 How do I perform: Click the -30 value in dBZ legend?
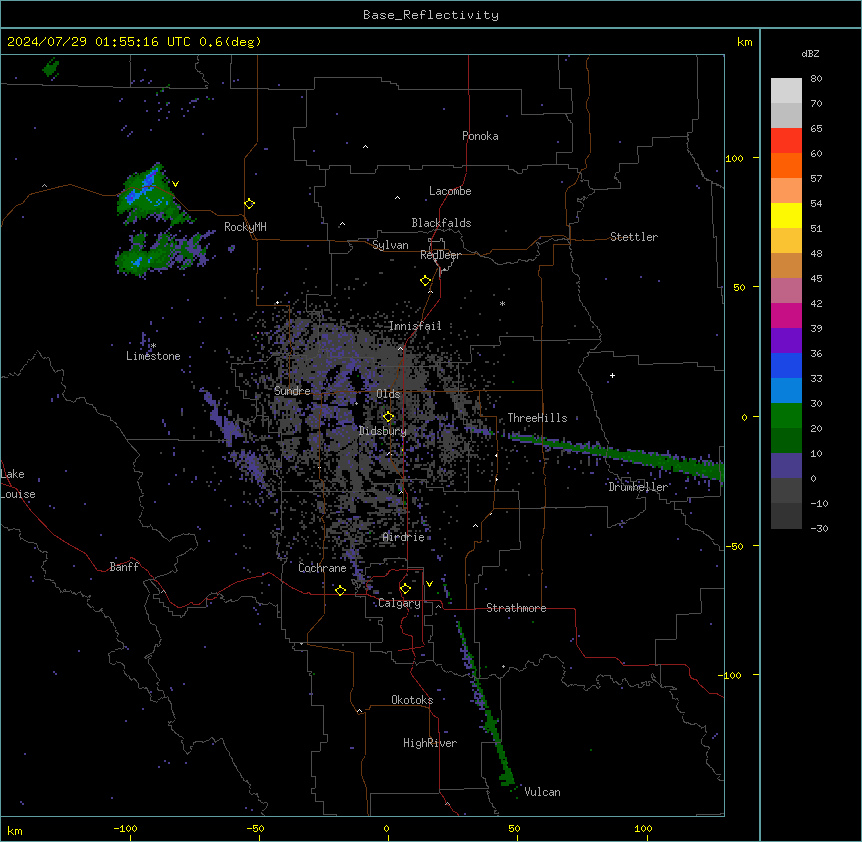[x=819, y=529]
